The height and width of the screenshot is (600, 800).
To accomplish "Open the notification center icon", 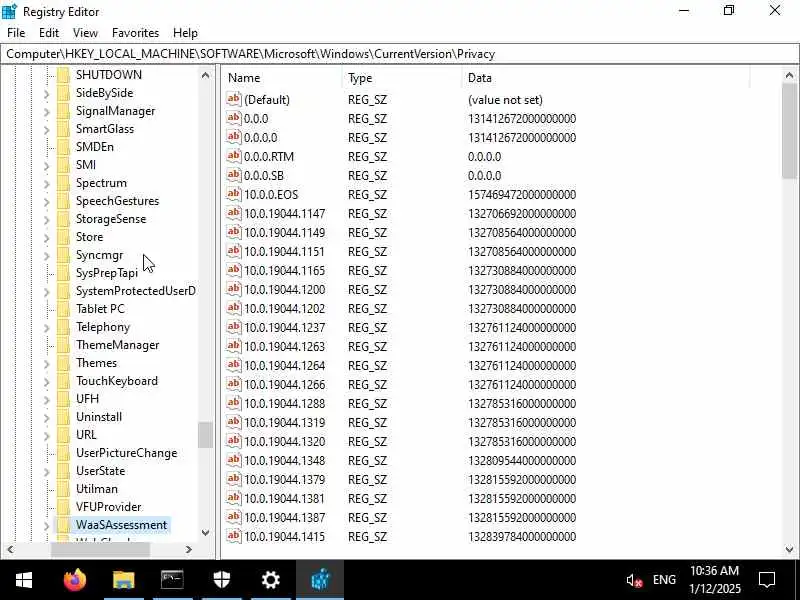I will 767,580.
